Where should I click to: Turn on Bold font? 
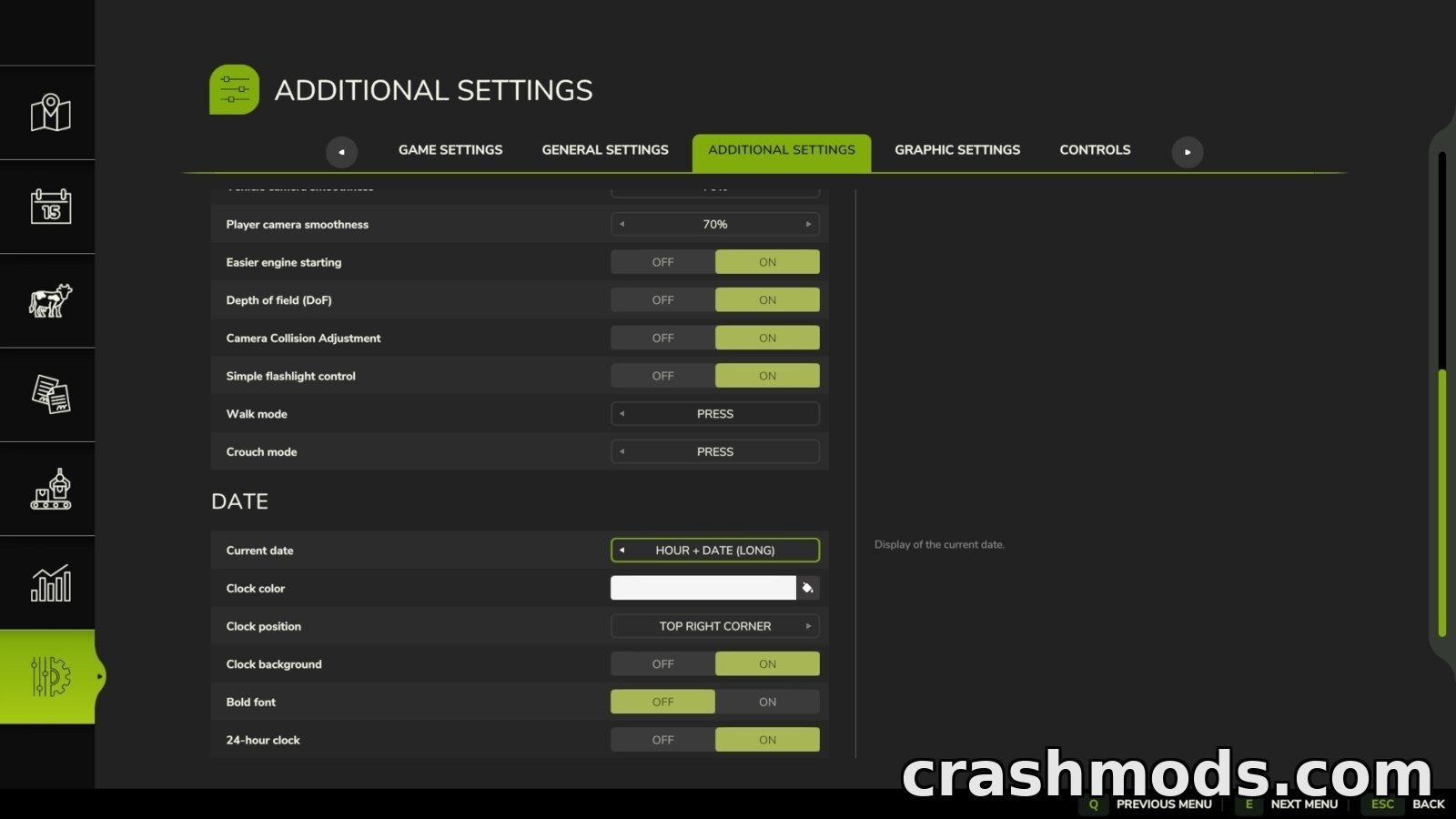point(767,703)
